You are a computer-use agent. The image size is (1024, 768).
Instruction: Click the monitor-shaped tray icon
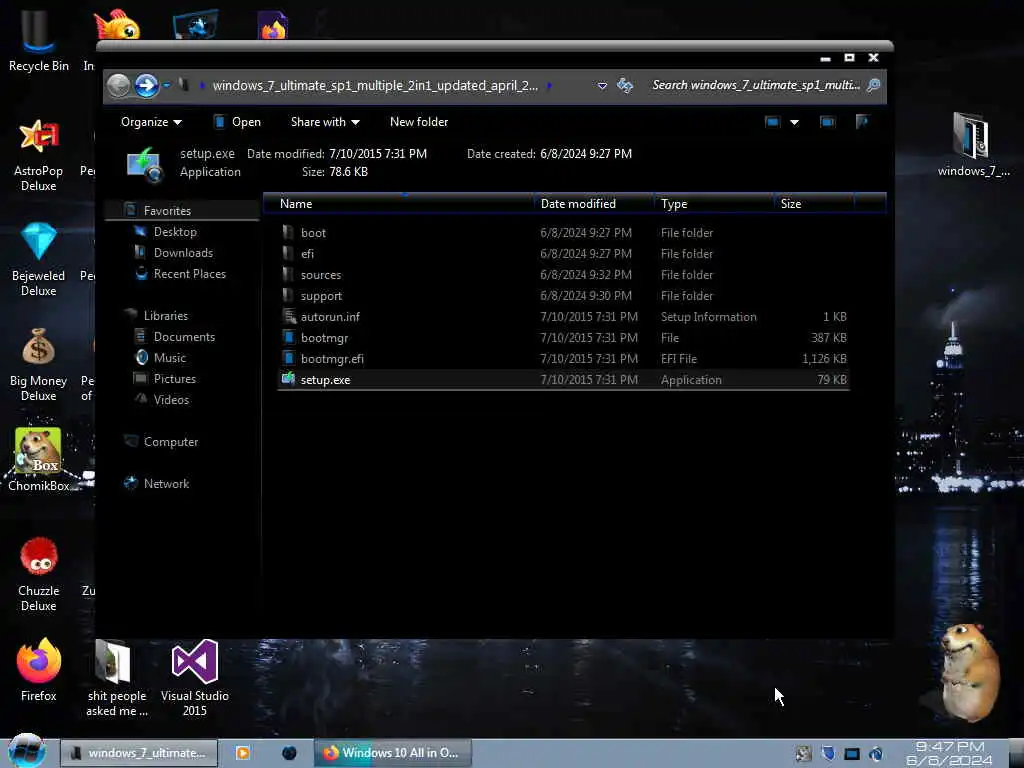click(x=852, y=754)
